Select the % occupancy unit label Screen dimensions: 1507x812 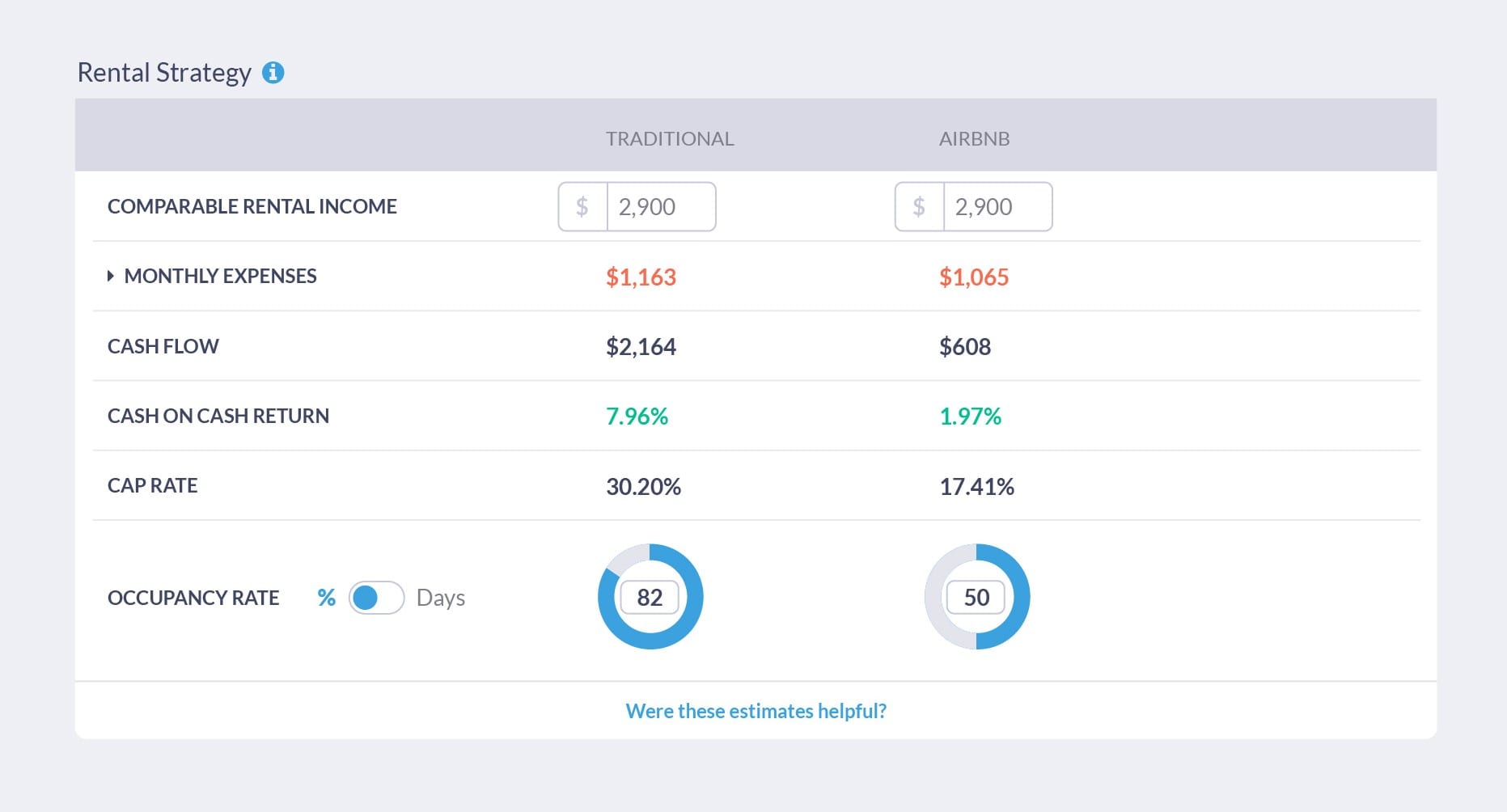(x=326, y=598)
